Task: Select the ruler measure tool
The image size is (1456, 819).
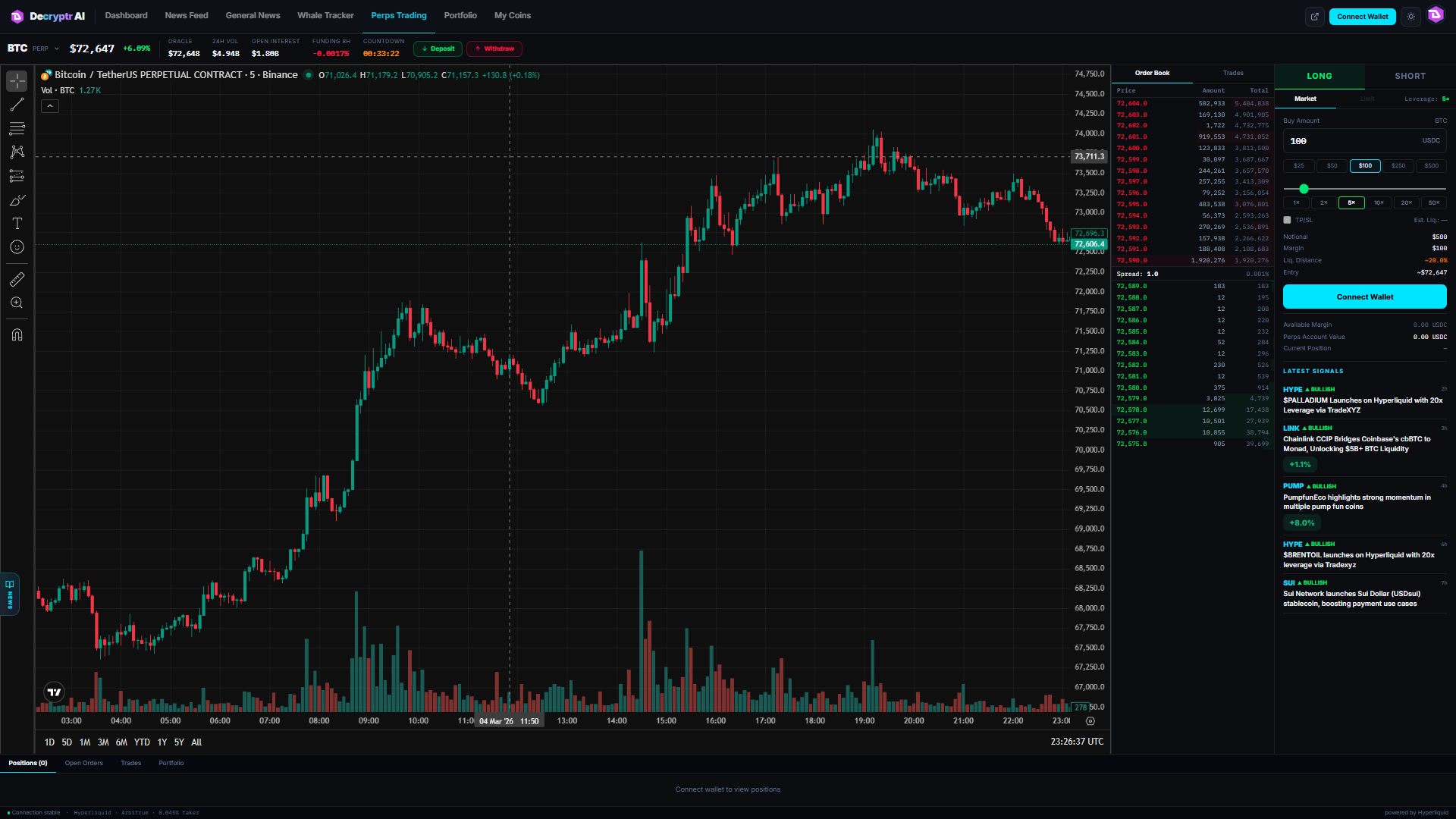Action: (17, 280)
